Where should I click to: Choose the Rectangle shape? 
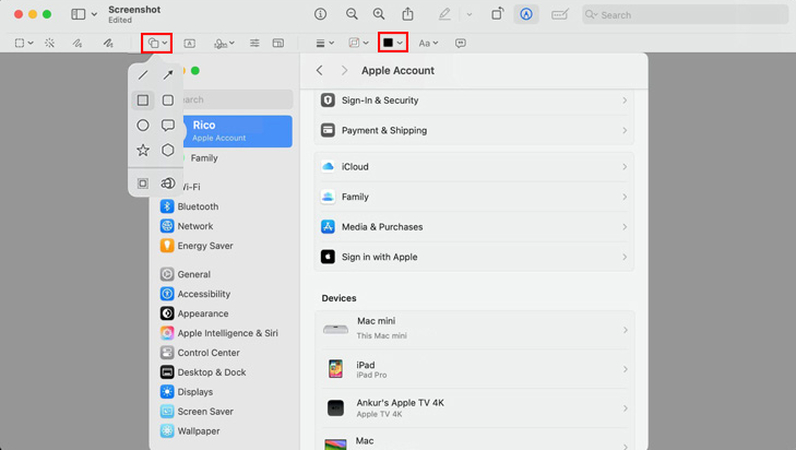pos(143,100)
